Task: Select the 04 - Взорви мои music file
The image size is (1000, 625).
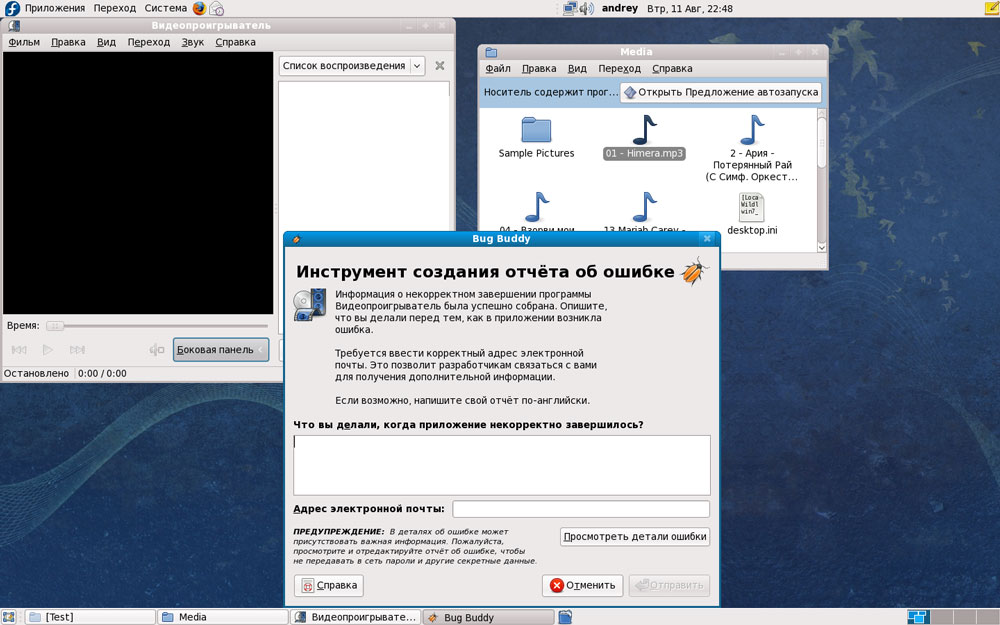Action: [x=536, y=207]
